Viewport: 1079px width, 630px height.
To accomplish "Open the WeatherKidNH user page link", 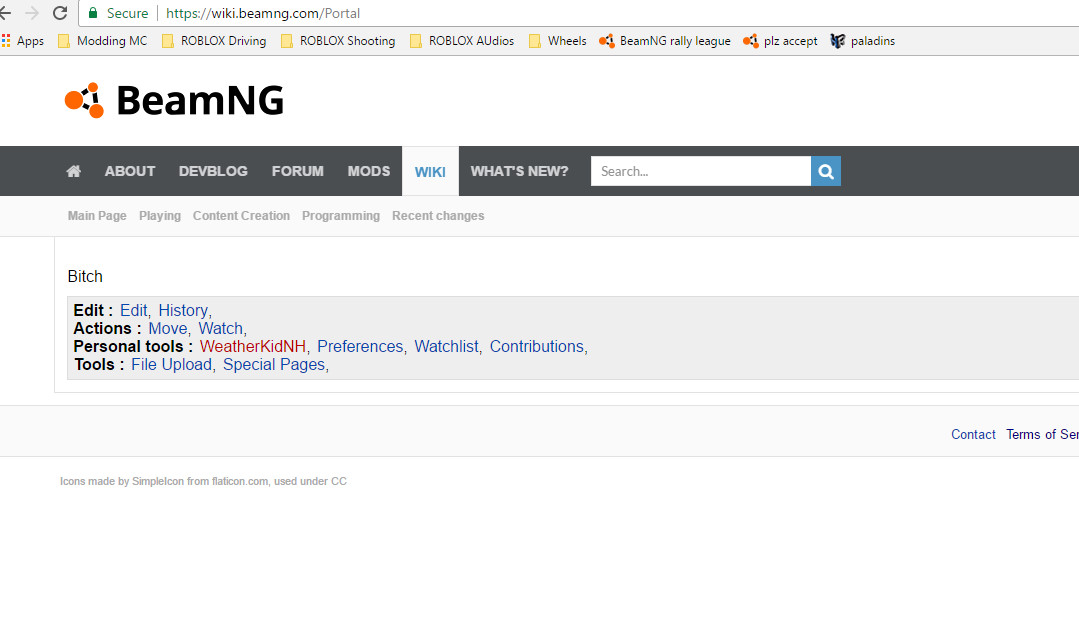I will click(x=253, y=347).
